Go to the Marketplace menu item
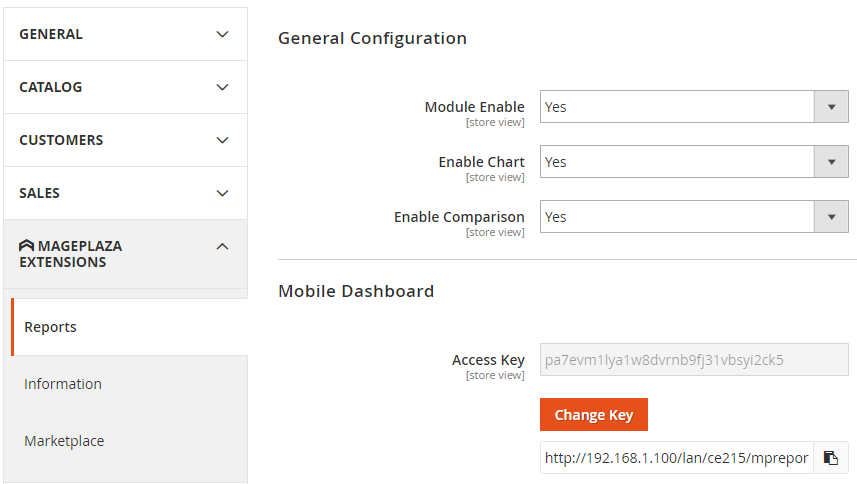This screenshot has height=484, width=857. (x=64, y=441)
